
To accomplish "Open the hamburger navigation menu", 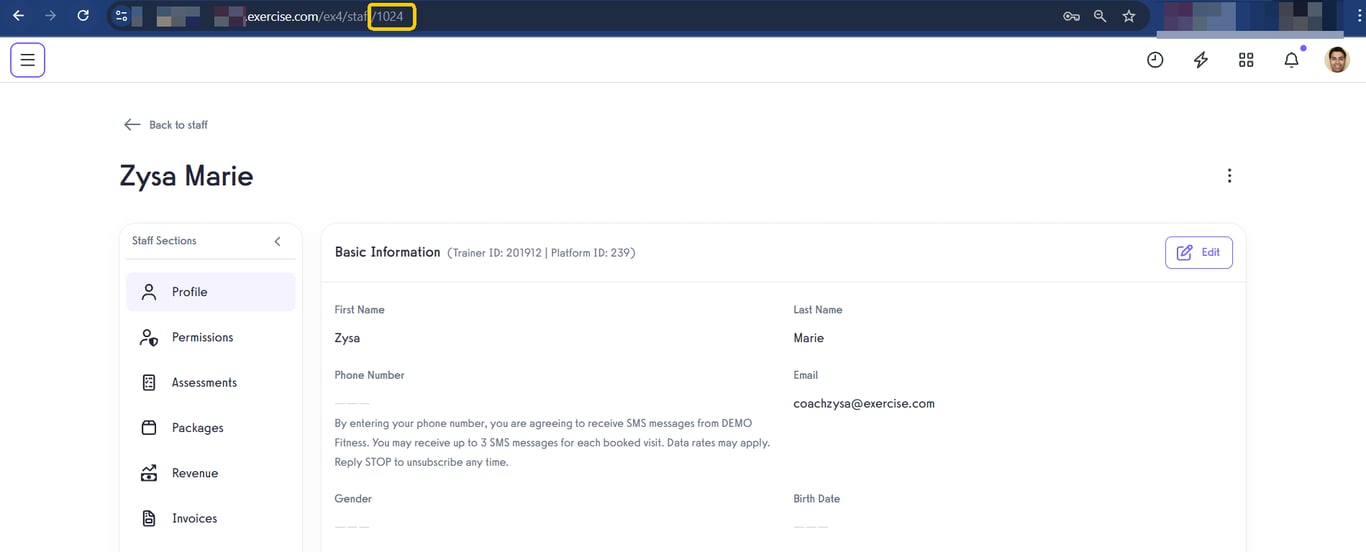I will 28,60.
